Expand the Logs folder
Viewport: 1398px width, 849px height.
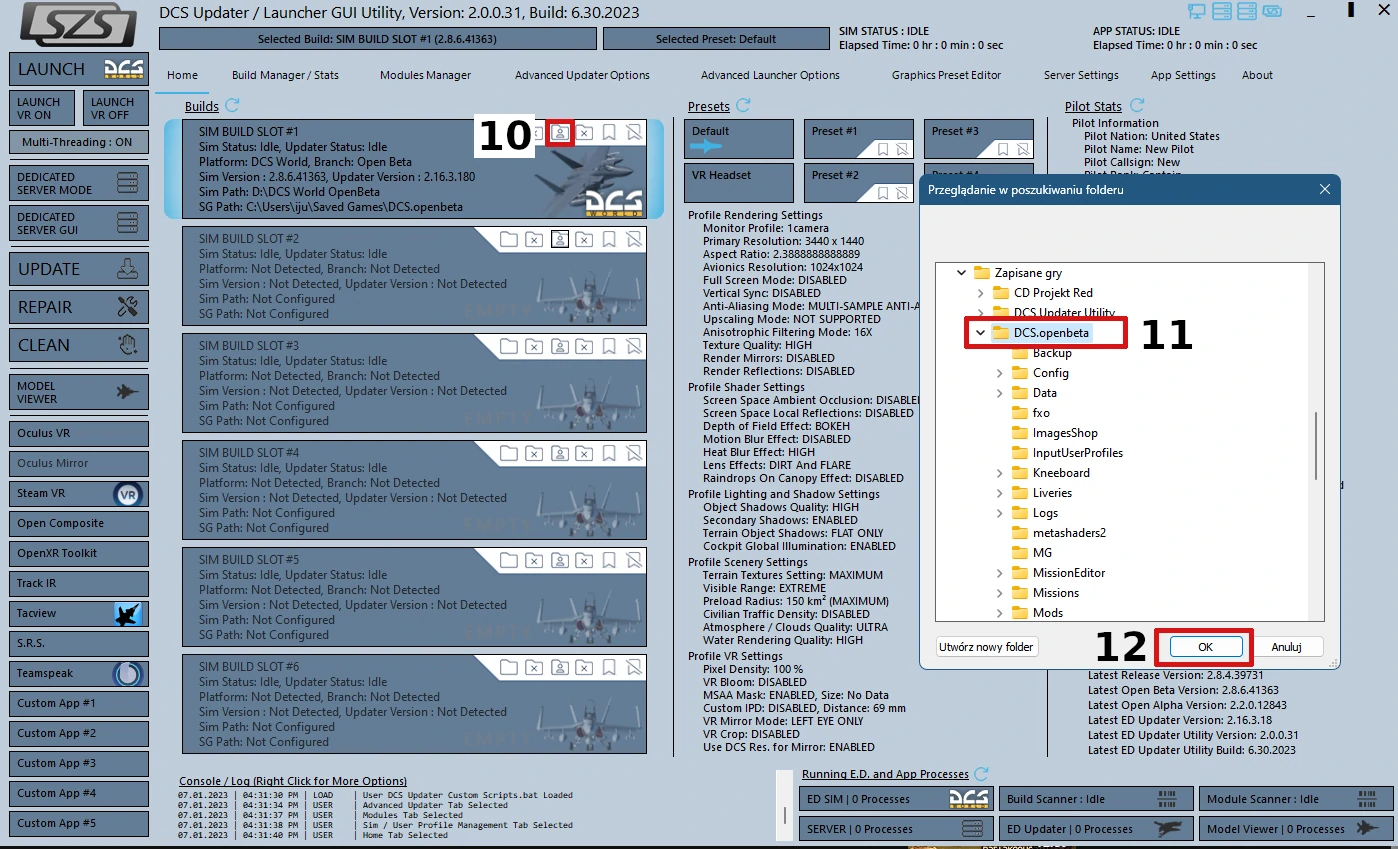(x=1000, y=513)
